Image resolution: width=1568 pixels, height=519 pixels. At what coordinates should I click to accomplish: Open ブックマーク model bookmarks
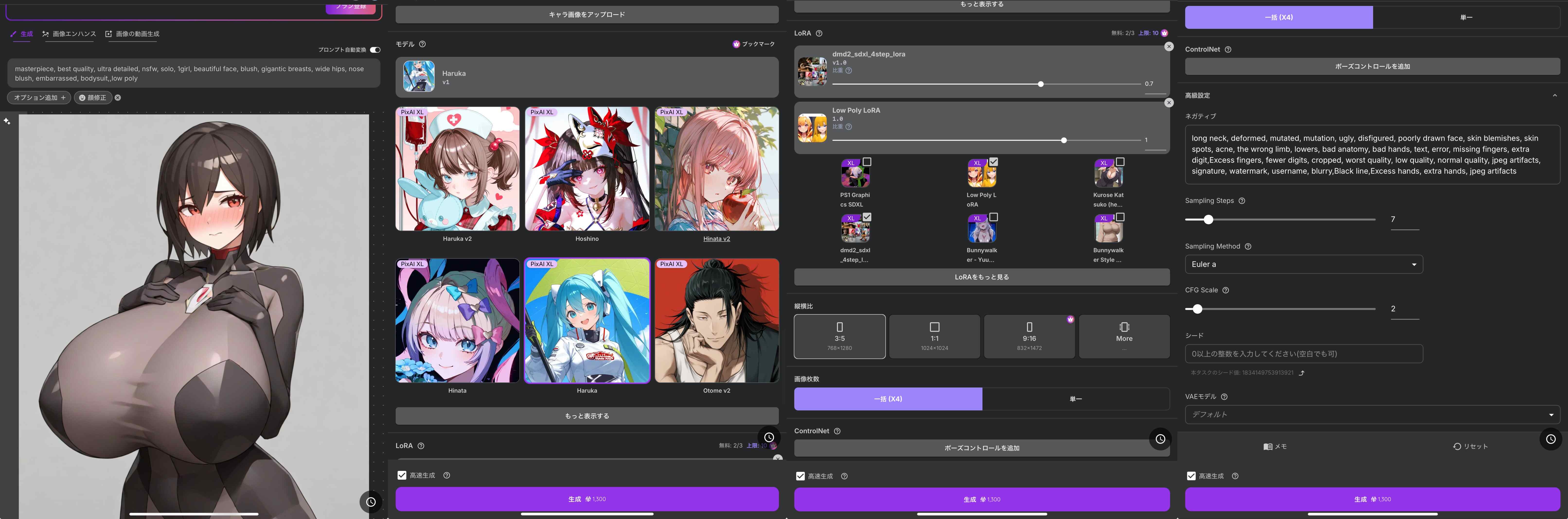754,44
